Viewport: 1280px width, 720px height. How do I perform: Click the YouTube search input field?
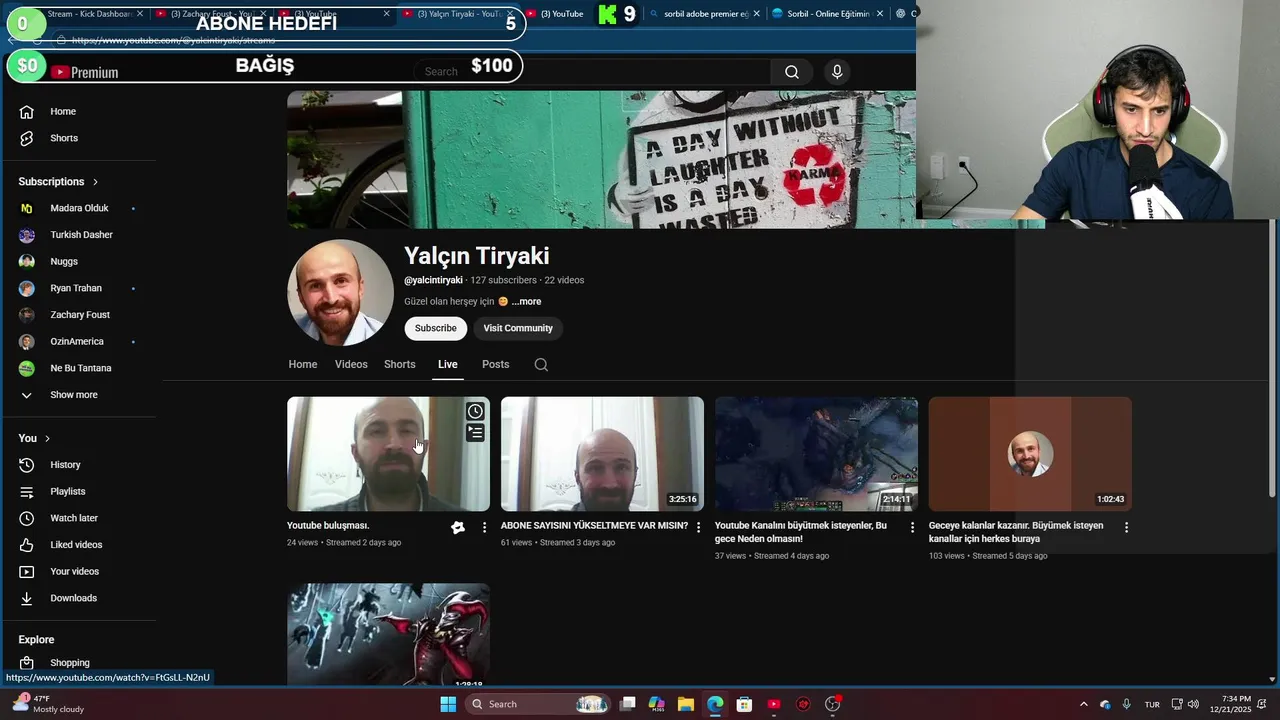[x=594, y=71]
